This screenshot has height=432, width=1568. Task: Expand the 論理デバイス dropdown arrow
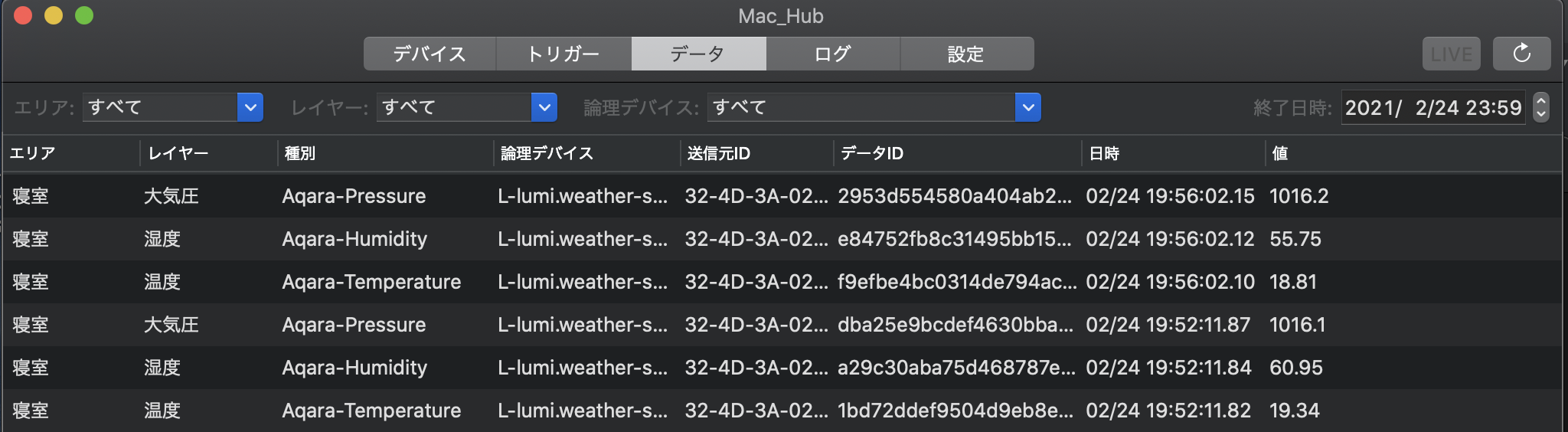[1028, 107]
